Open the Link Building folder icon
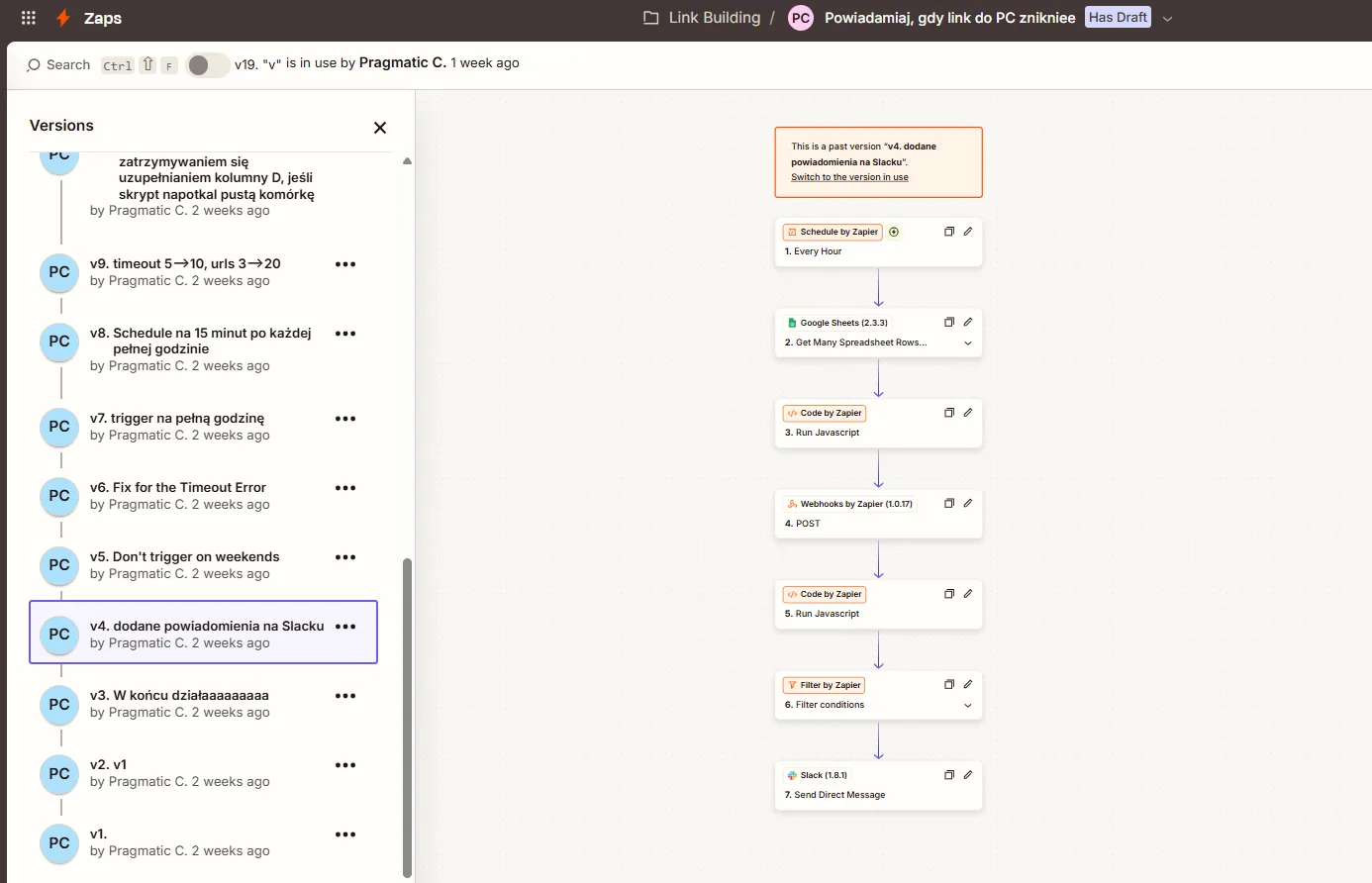Image resolution: width=1372 pixels, height=883 pixels. click(651, 18)
